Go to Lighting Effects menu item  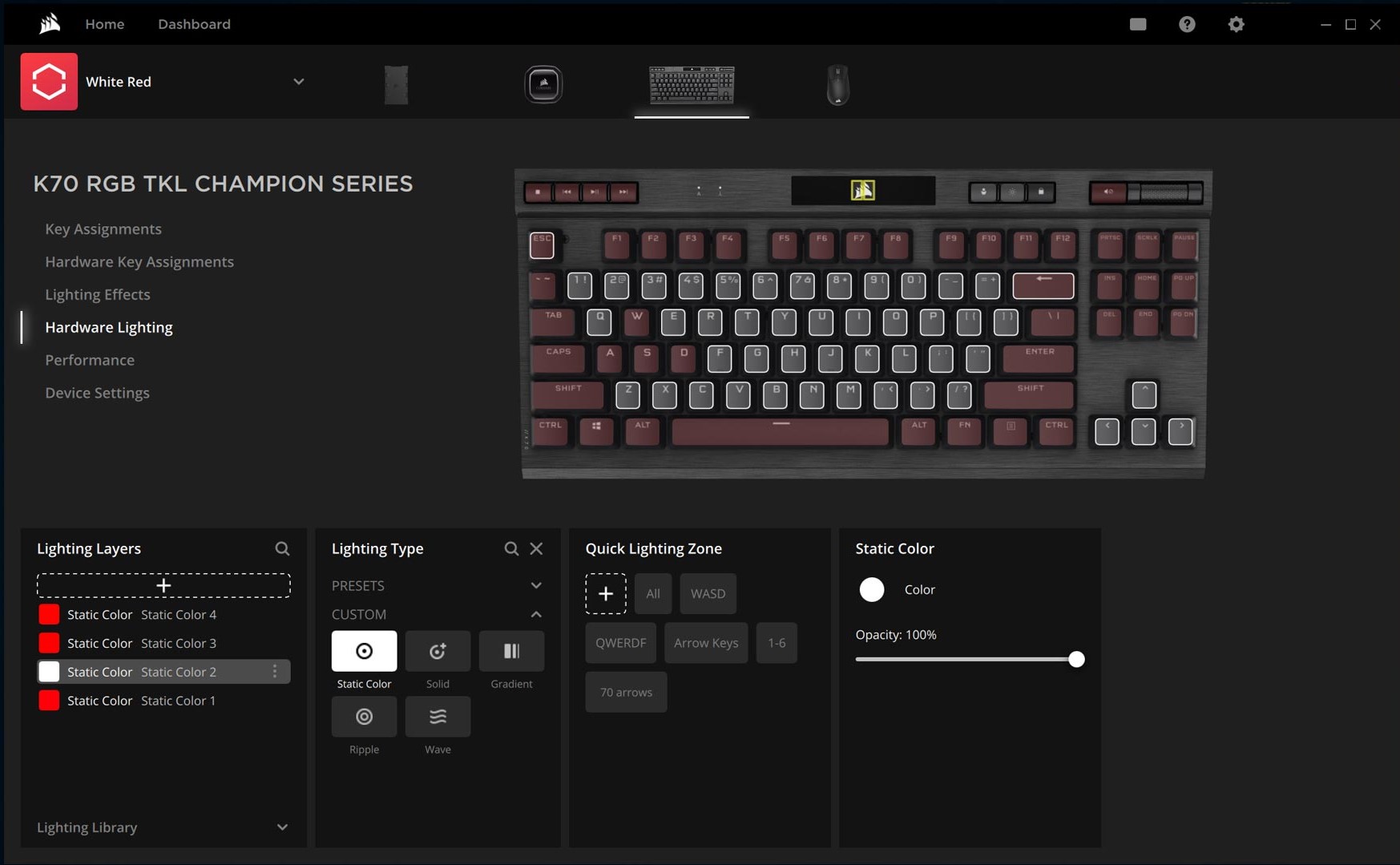point(98,294)
